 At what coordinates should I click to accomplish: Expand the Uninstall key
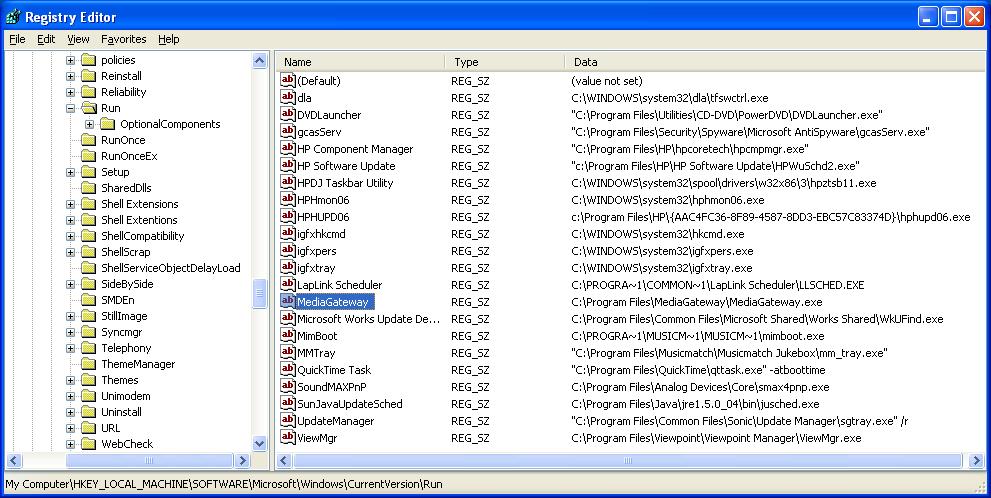pyautogui.click(x=70, y=413)
